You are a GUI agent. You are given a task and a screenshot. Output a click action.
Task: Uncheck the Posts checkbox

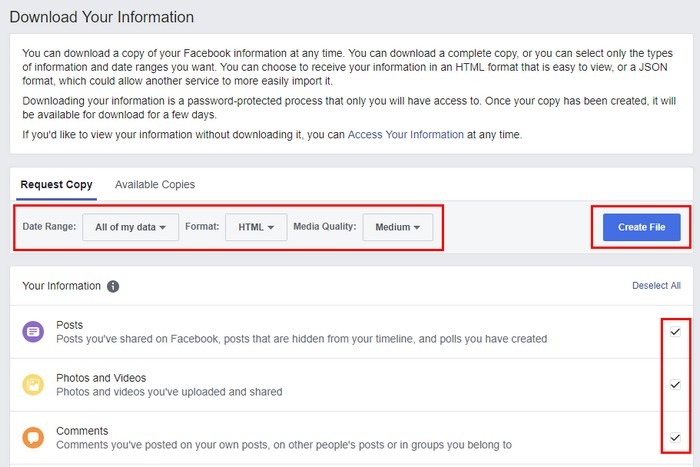pyautogui.click(x=675, y=332)
